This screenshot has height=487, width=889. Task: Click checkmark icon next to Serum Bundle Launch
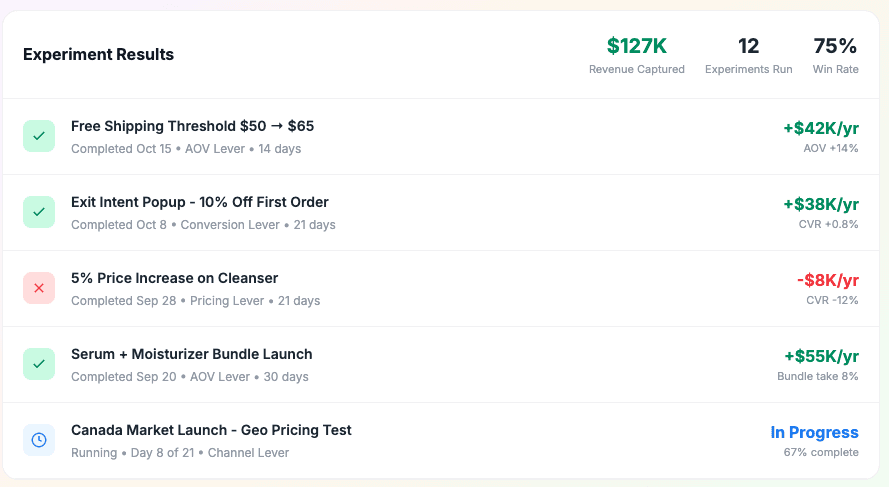point(39,364)
